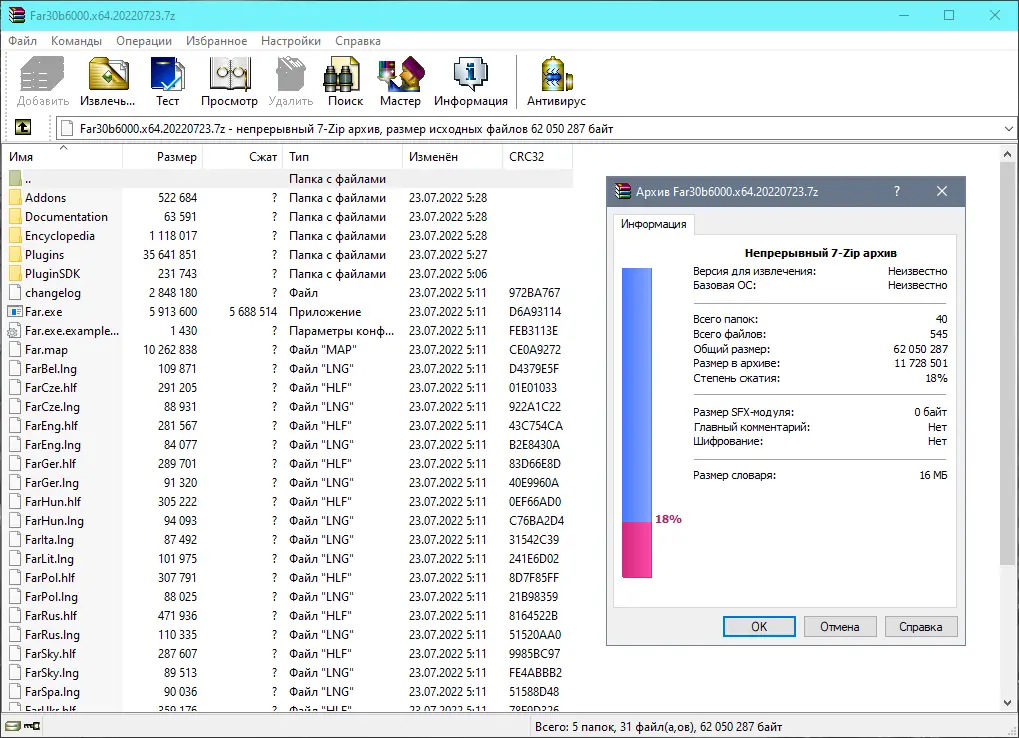Select the Addons folder icon
The image size is (1019, 738).
coord(16,197)
